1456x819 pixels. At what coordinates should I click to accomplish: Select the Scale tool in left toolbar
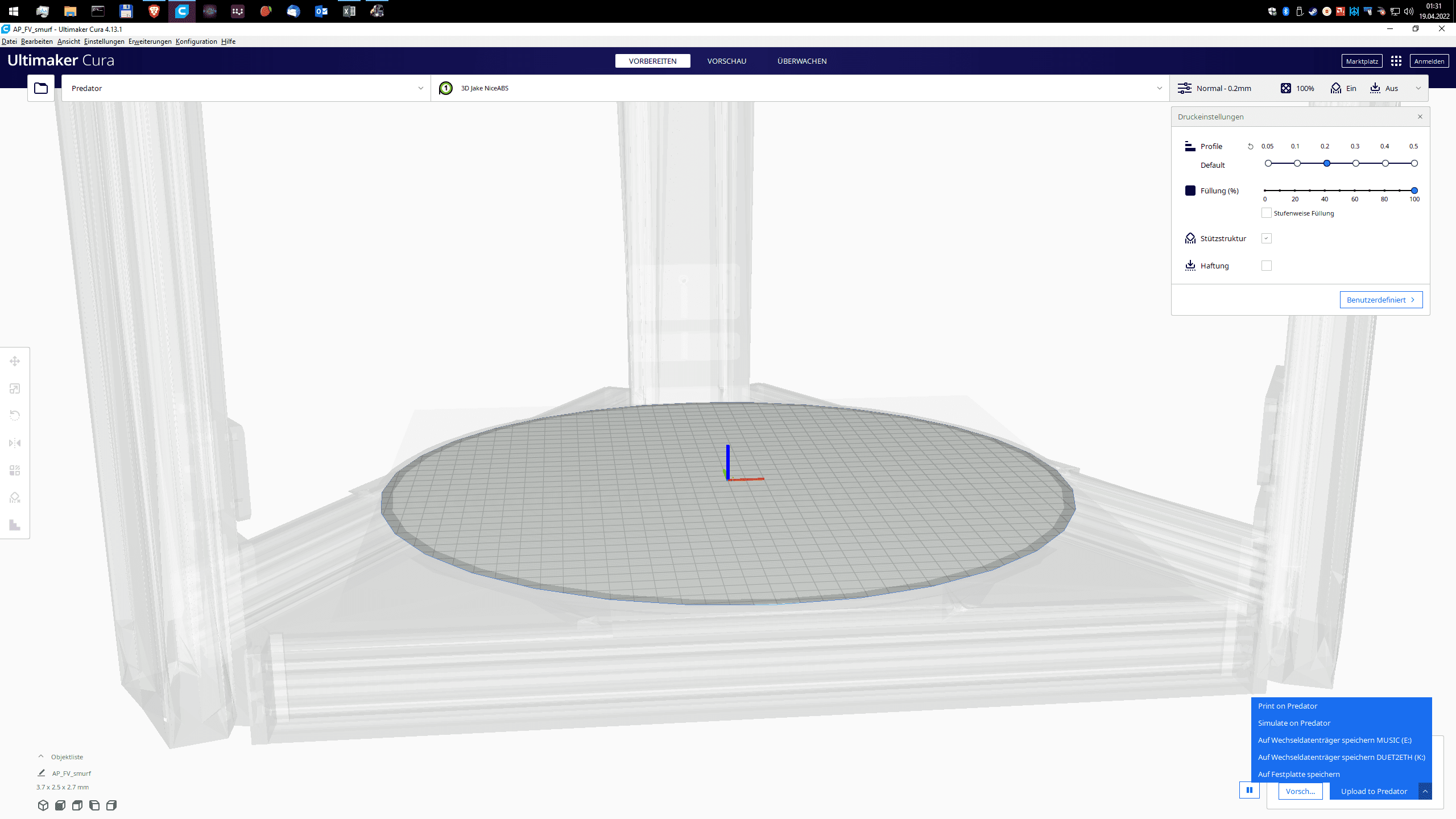coord(15,388)
